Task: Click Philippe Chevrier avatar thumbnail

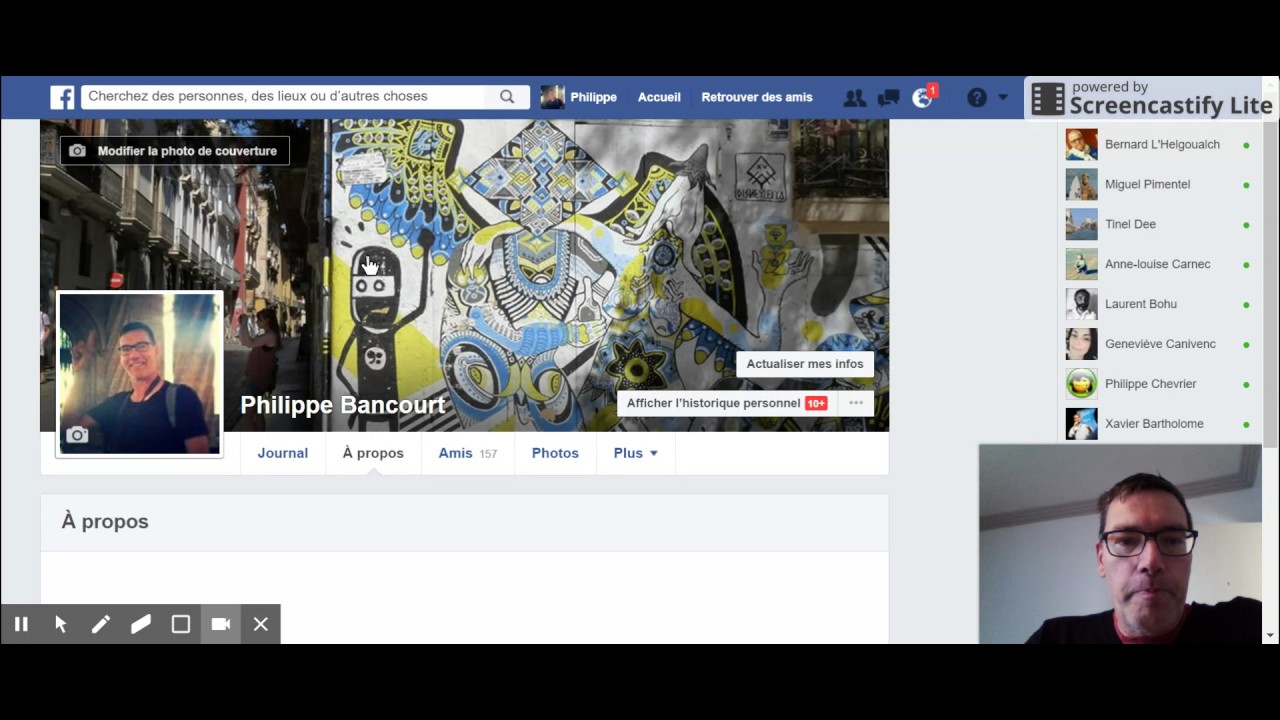Action: (1081, 384)
